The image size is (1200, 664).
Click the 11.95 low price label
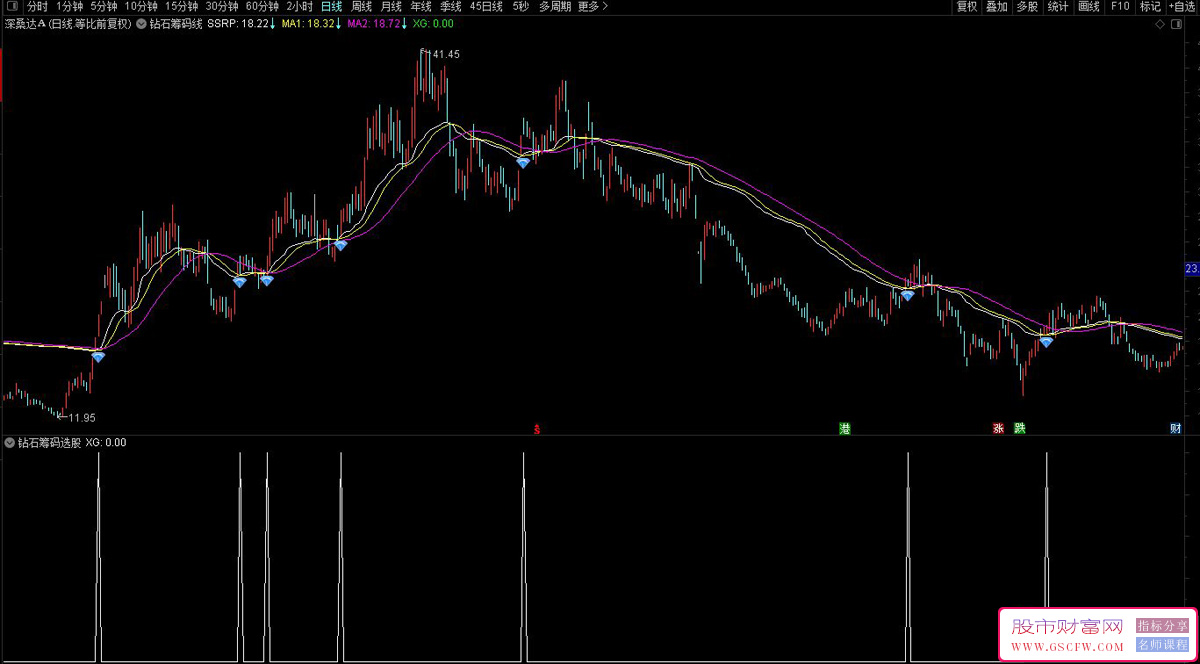(81, 417)
